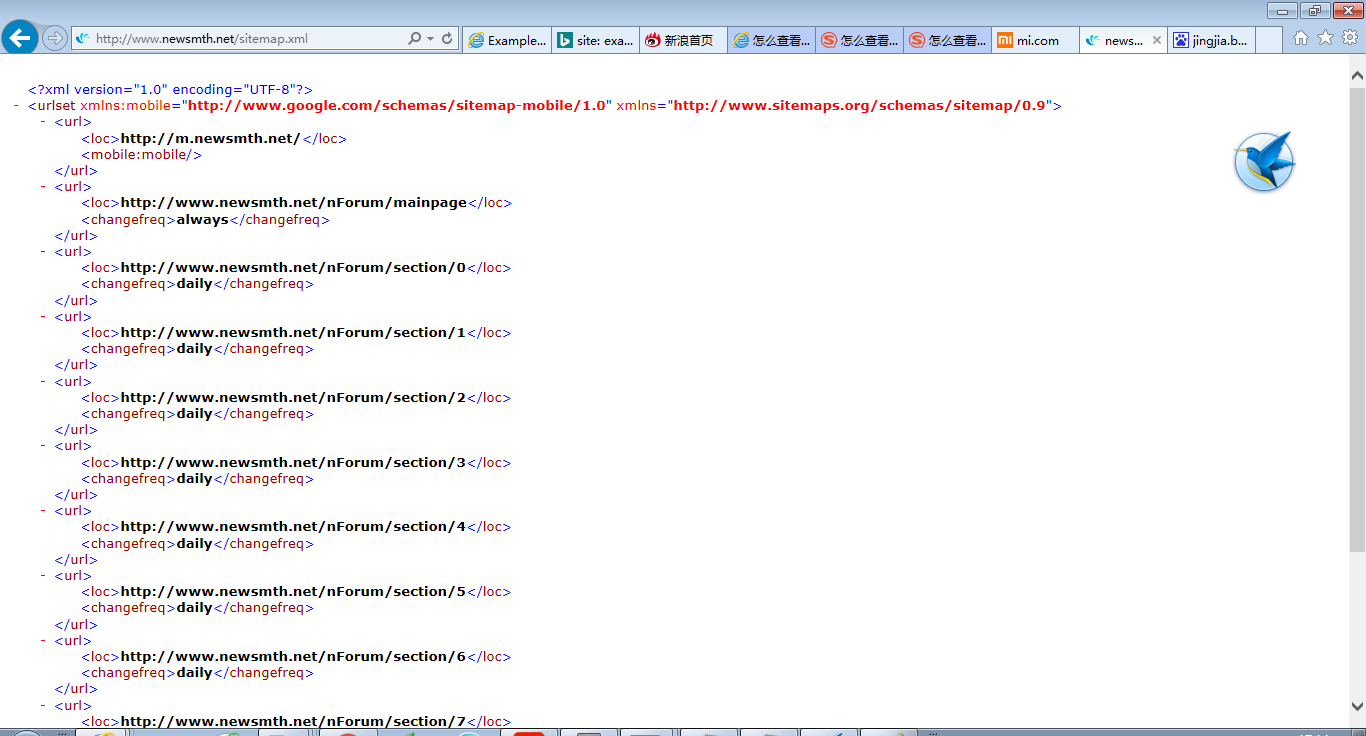Click the vertical scrollbar down arrow
Screen dimensions: 1366x736
point(1357,706)
